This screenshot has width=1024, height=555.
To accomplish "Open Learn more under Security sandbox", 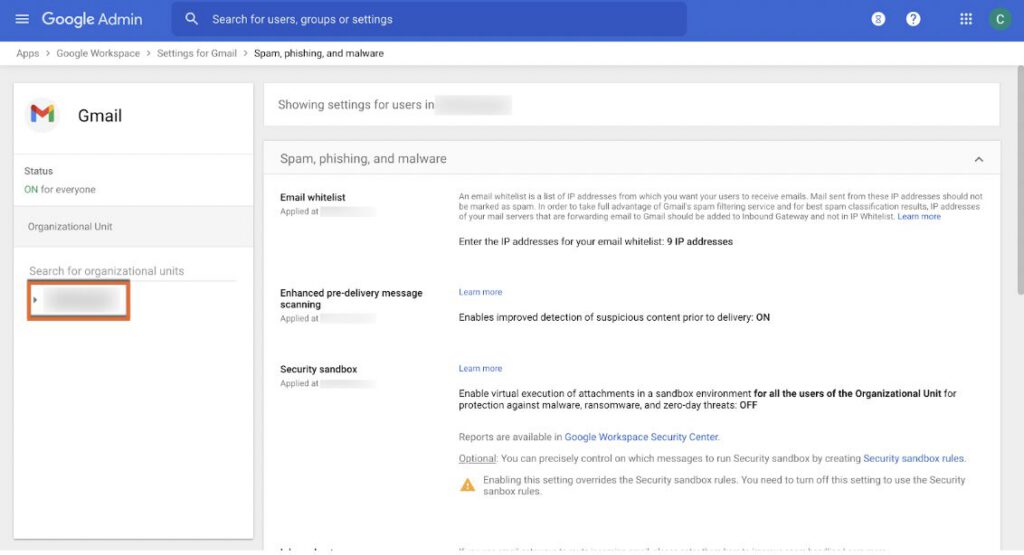I will tap(480, 368).
